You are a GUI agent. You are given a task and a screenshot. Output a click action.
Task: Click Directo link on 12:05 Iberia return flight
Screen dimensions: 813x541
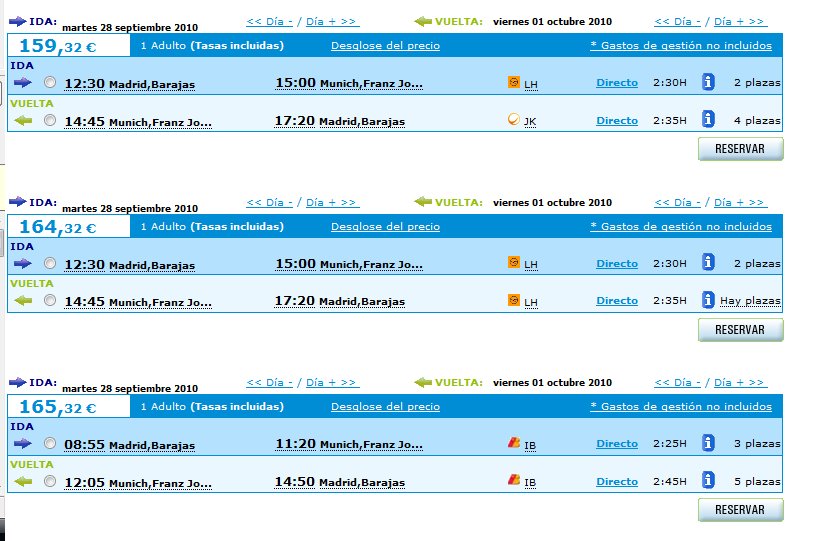point(617,481)
